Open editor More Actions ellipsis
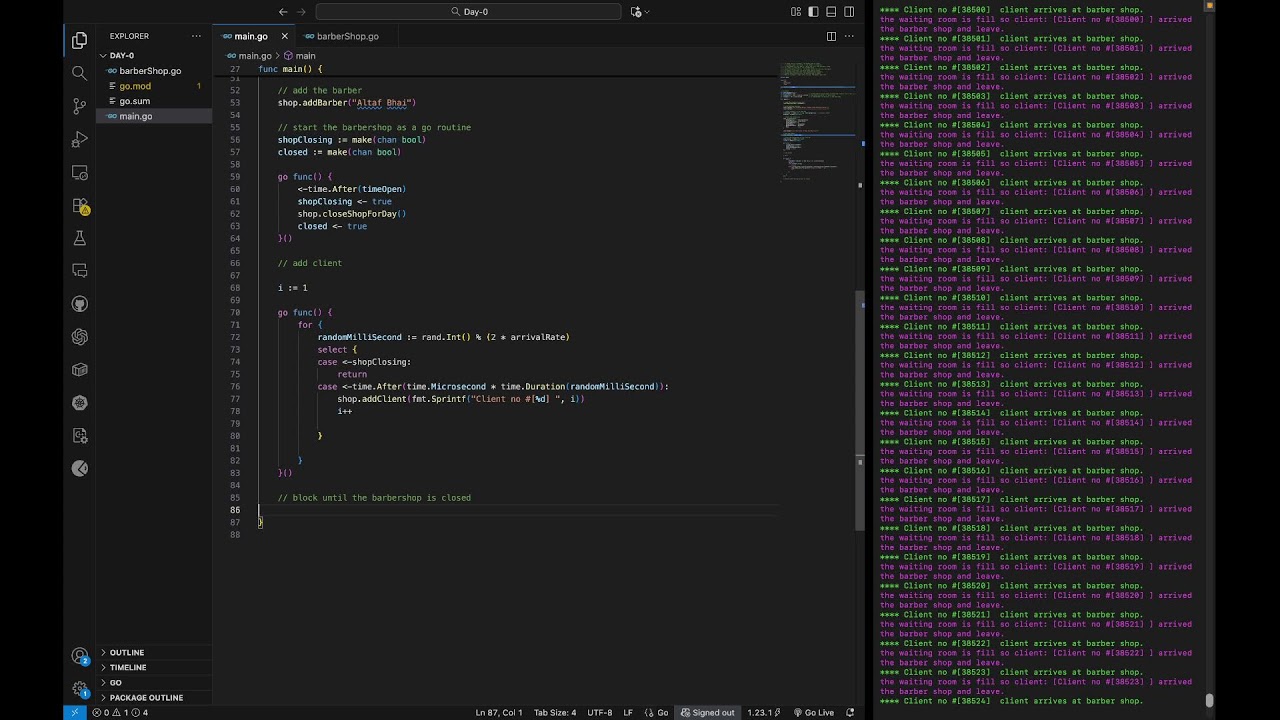 pyautogui.click(x=849, y=36)
